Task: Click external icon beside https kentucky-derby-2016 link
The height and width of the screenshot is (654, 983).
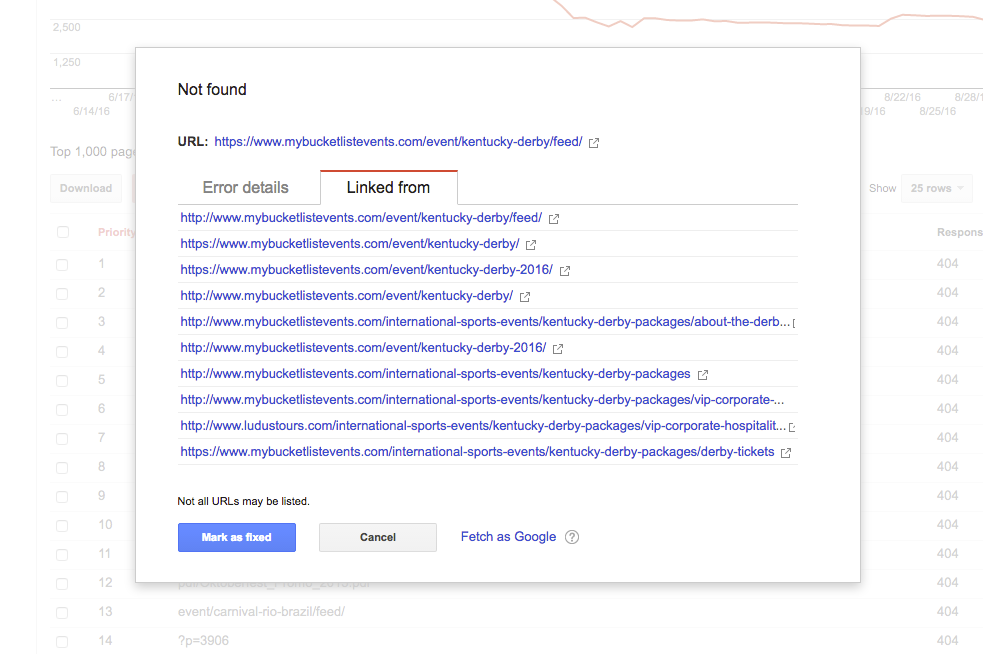Action: tap(565, 270)
